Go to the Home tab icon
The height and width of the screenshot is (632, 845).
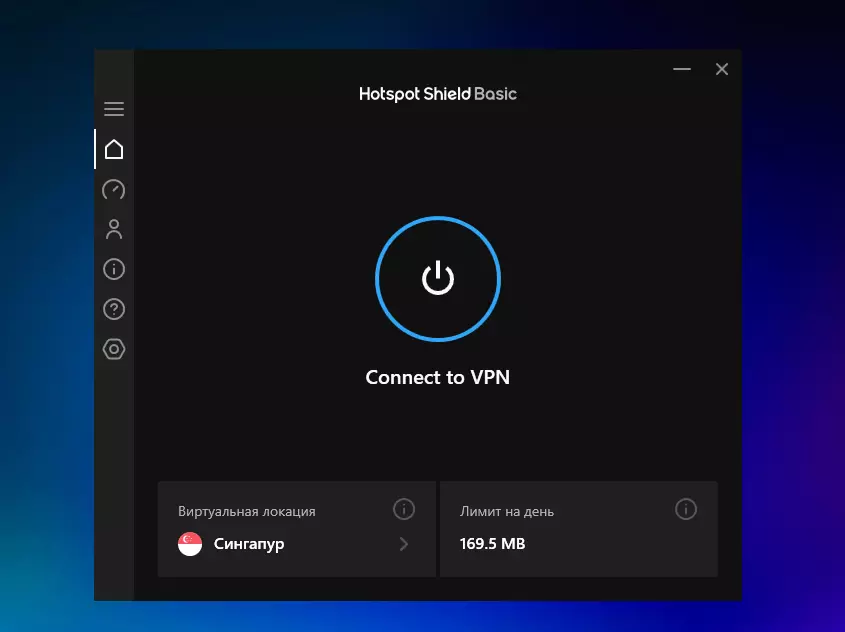click(x=114, y=149)
